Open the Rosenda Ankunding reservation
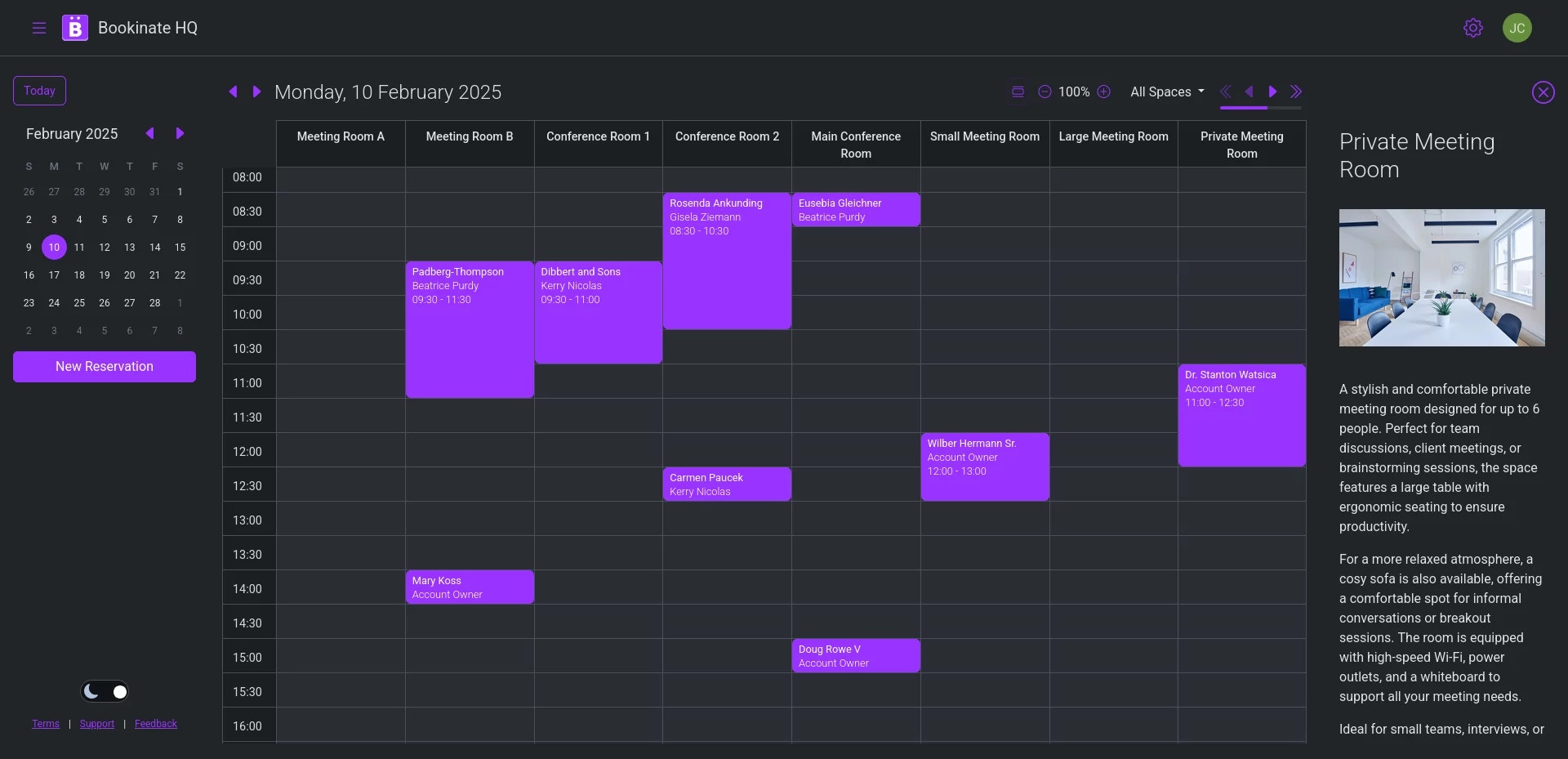The height and width of the screenshot is (759, 1568). pos(727,261)
